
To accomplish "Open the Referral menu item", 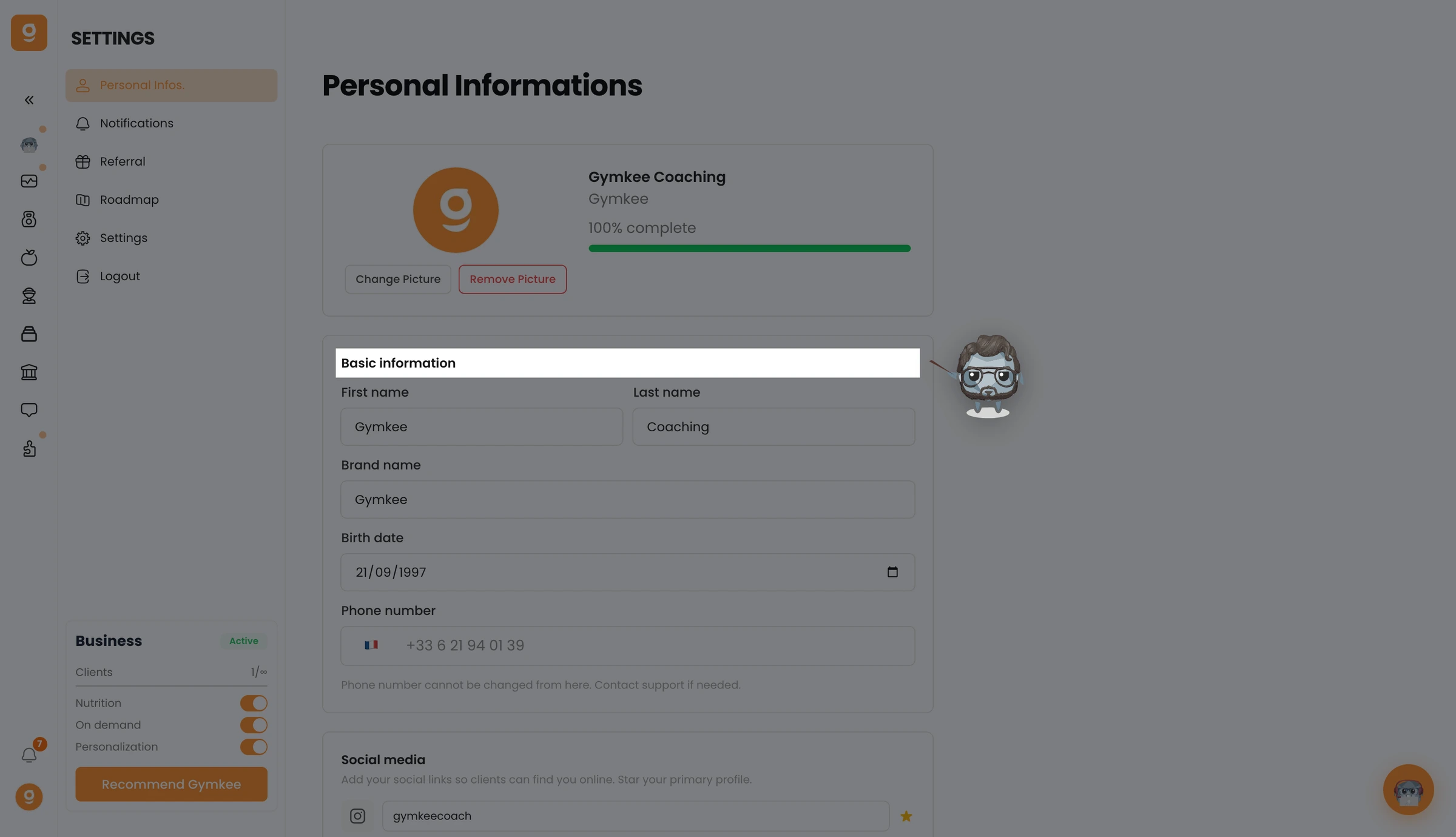I will (x=172, y=162).
